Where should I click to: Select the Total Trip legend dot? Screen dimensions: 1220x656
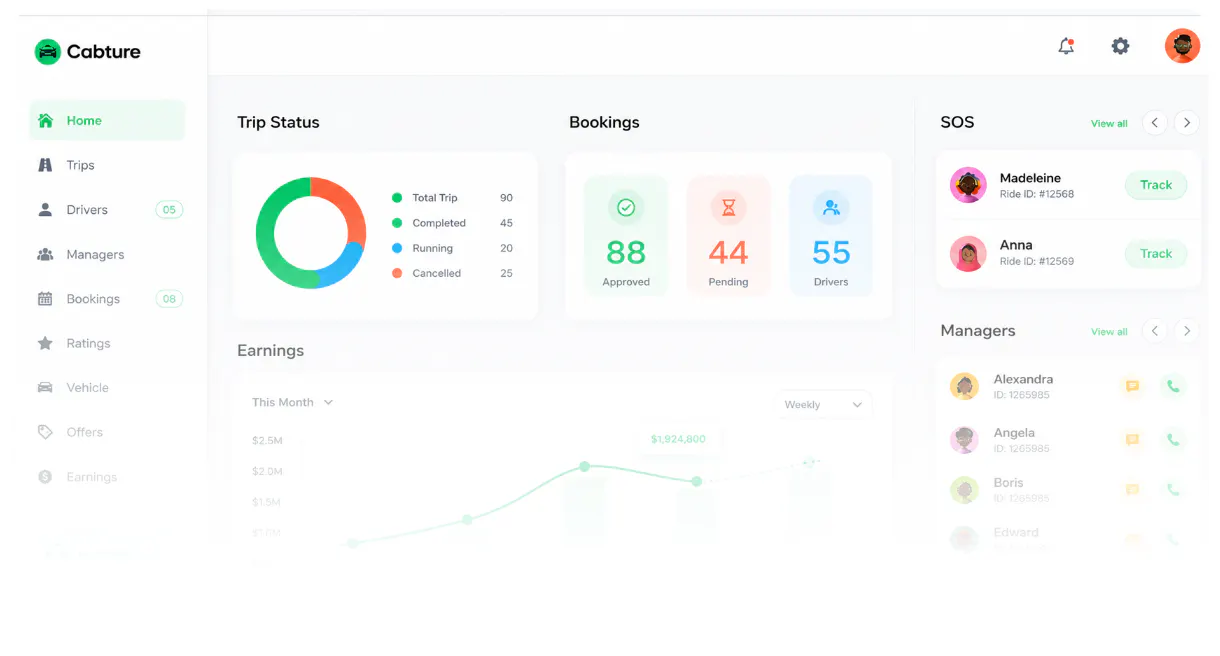[397, 198]
